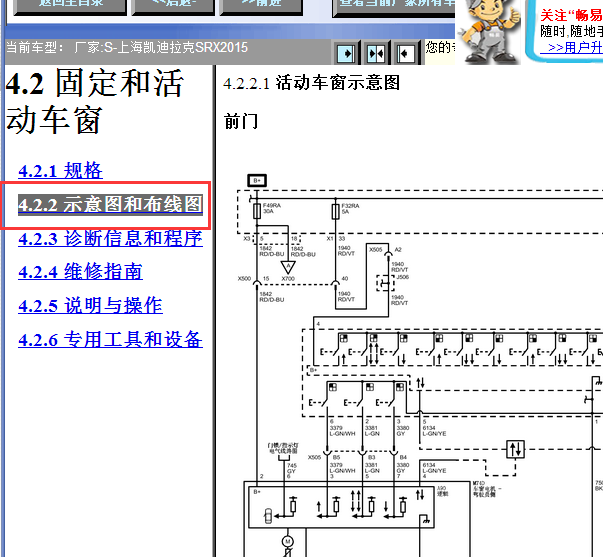Viewport: 603px width, 557px height.
Task: Click the 前门 subheading
Action: [240, 121]
